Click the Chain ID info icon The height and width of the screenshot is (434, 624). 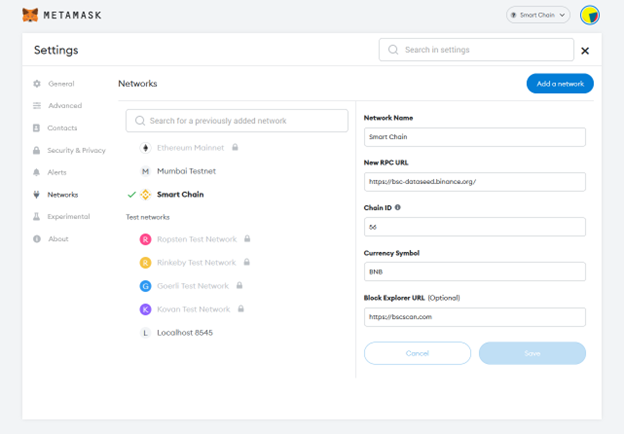point(397,207)
